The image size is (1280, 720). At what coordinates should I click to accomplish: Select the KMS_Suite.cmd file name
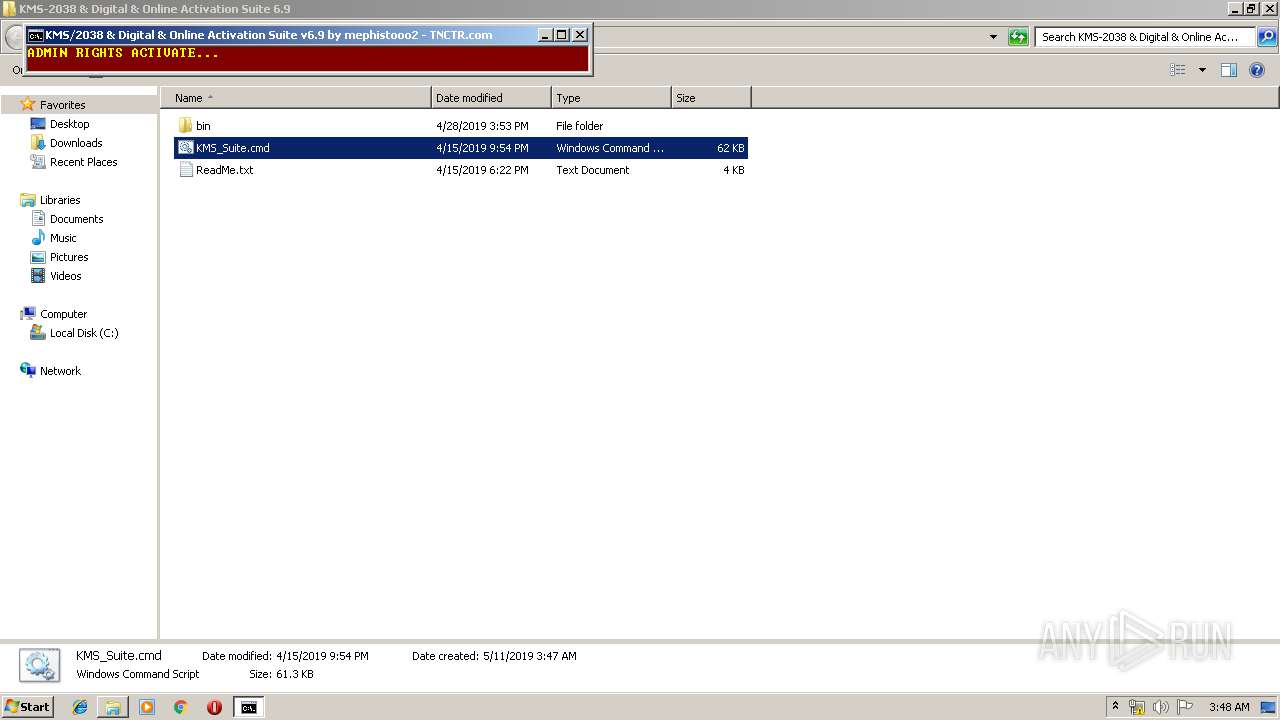[233, 148]
